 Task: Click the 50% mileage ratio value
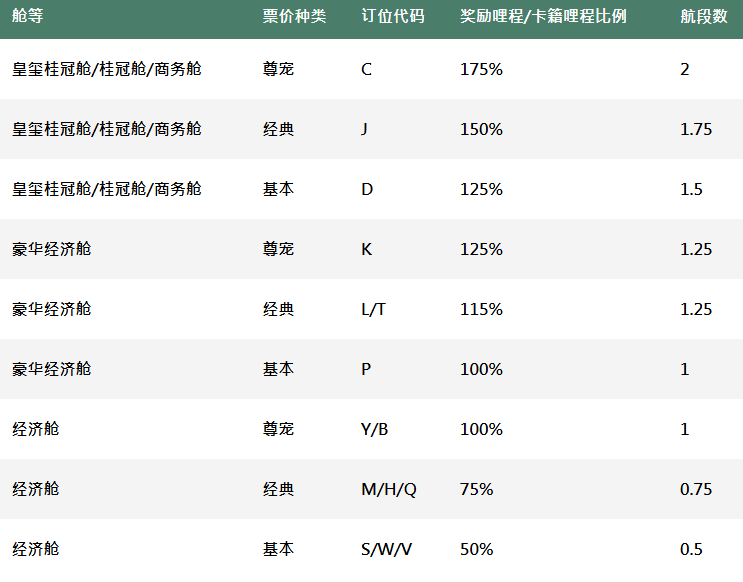(476, 549)
